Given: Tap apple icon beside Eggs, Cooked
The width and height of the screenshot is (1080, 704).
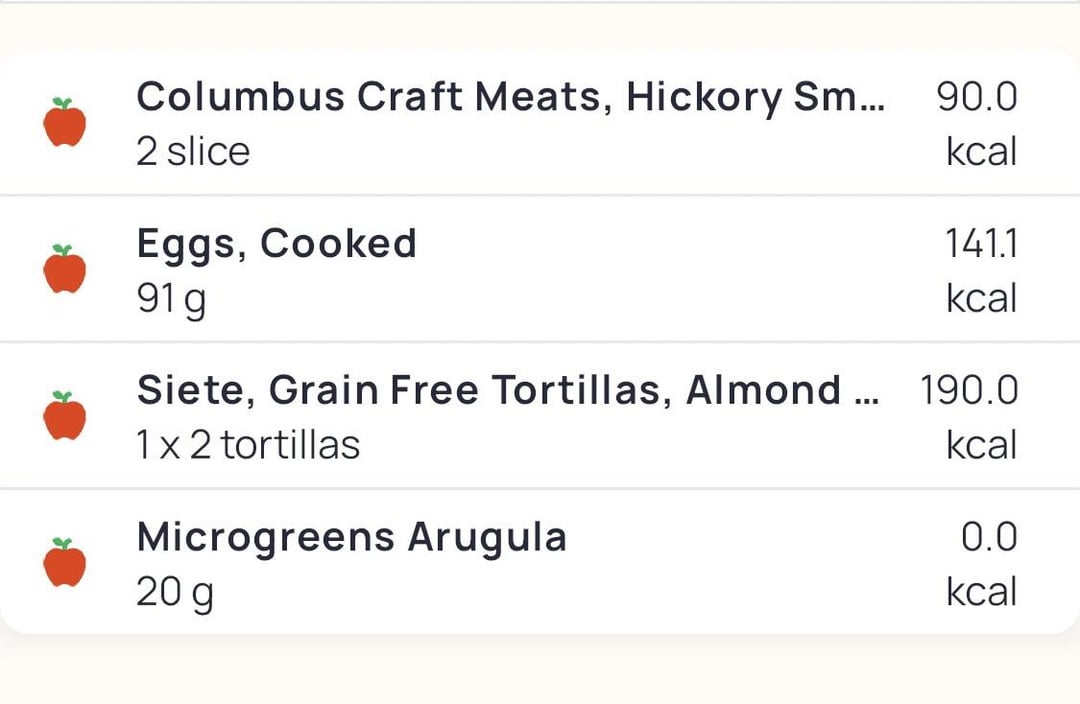Looking at the screenshot, I should pyautogui.click(x=65, y=269).
